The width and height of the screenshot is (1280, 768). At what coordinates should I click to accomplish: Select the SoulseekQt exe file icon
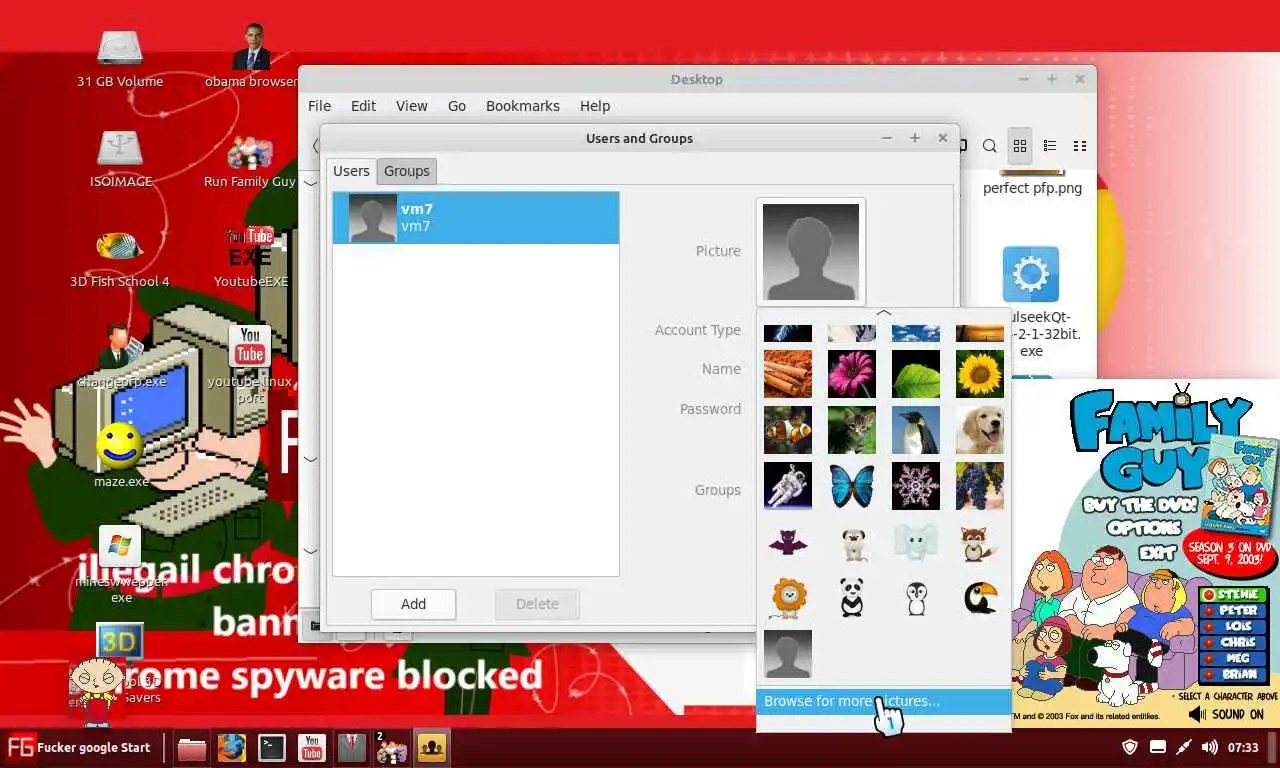tap(1031, 274)
